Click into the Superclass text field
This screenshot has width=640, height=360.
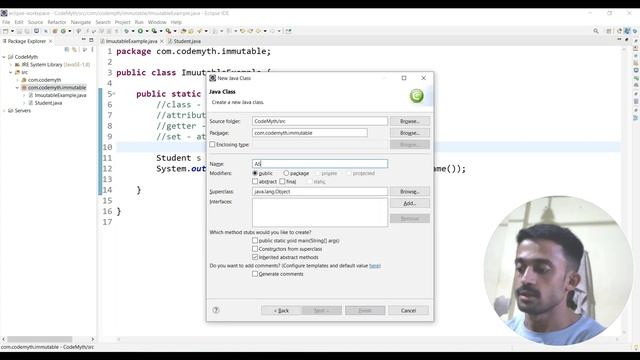320,191
